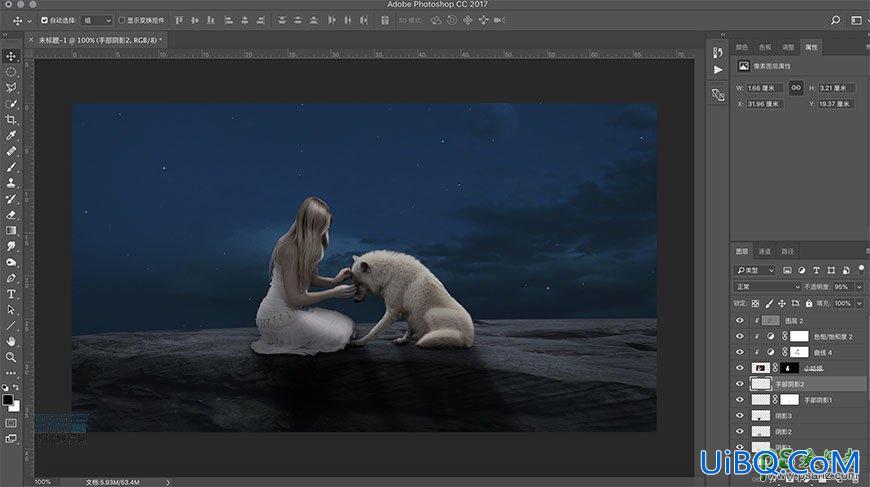Select the Eyedropper tool
Viewport: 870px width, 487px height.
pos(11,135)
